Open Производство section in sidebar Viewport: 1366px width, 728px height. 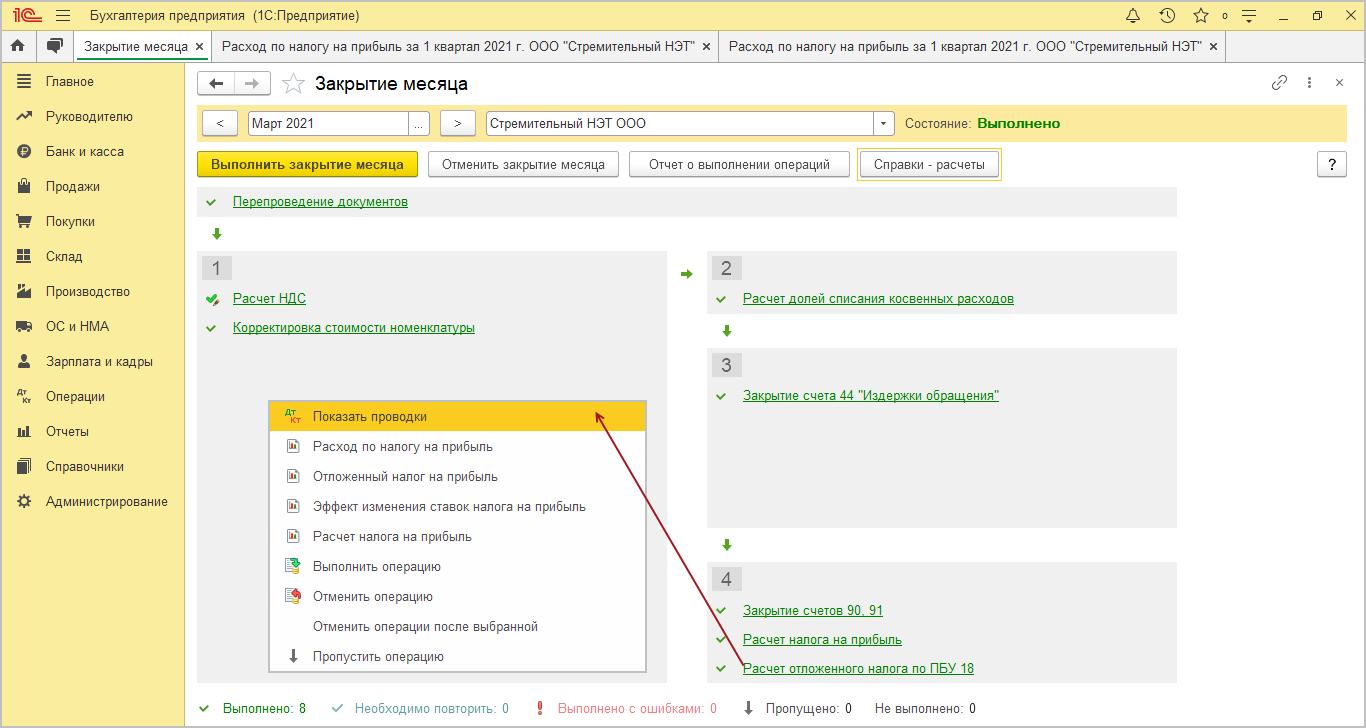click(x=88, y=291)
